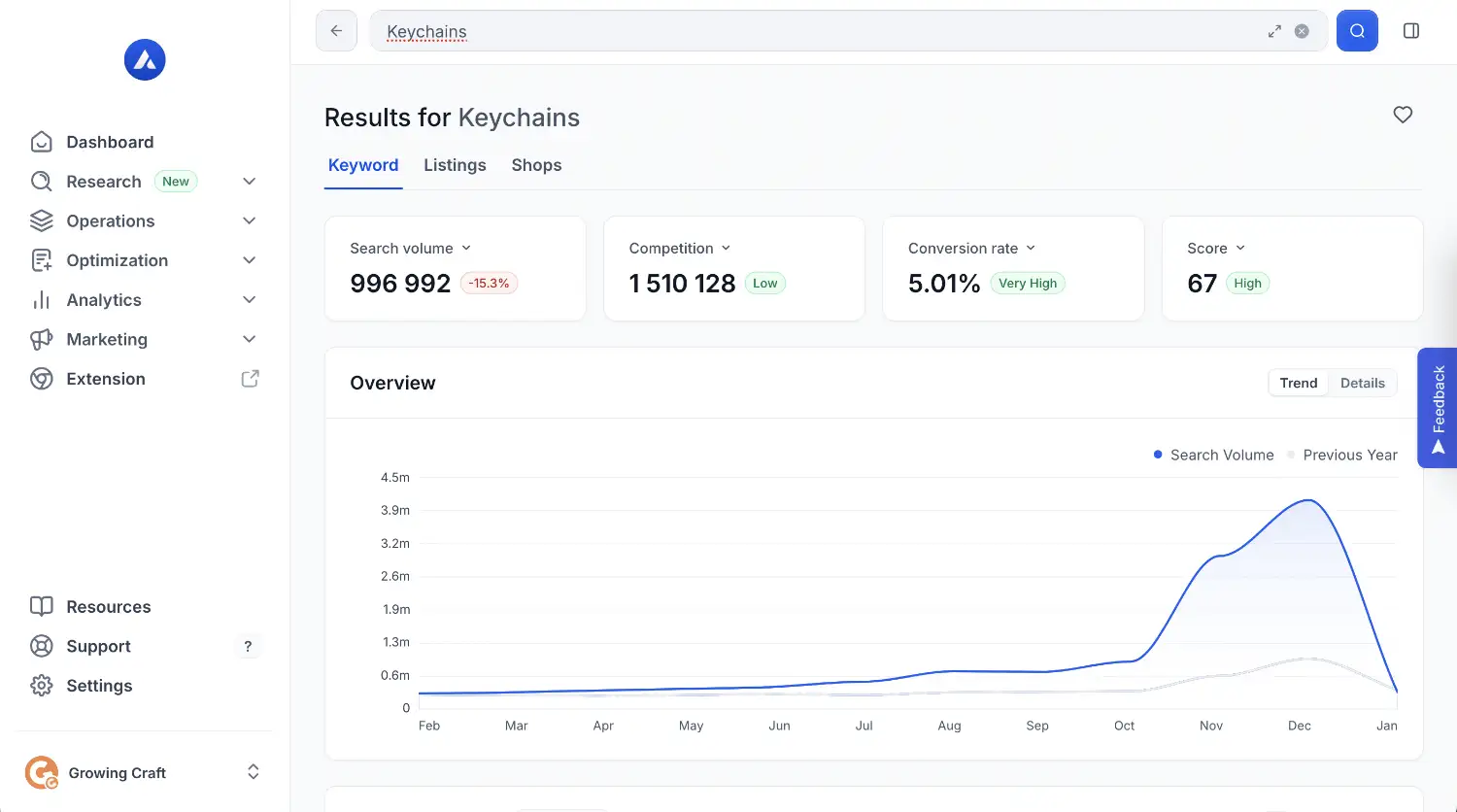The width and height of the screenshot is (1457, 812).
Task: Select the Keyword tab
Action: click(363, 165)
